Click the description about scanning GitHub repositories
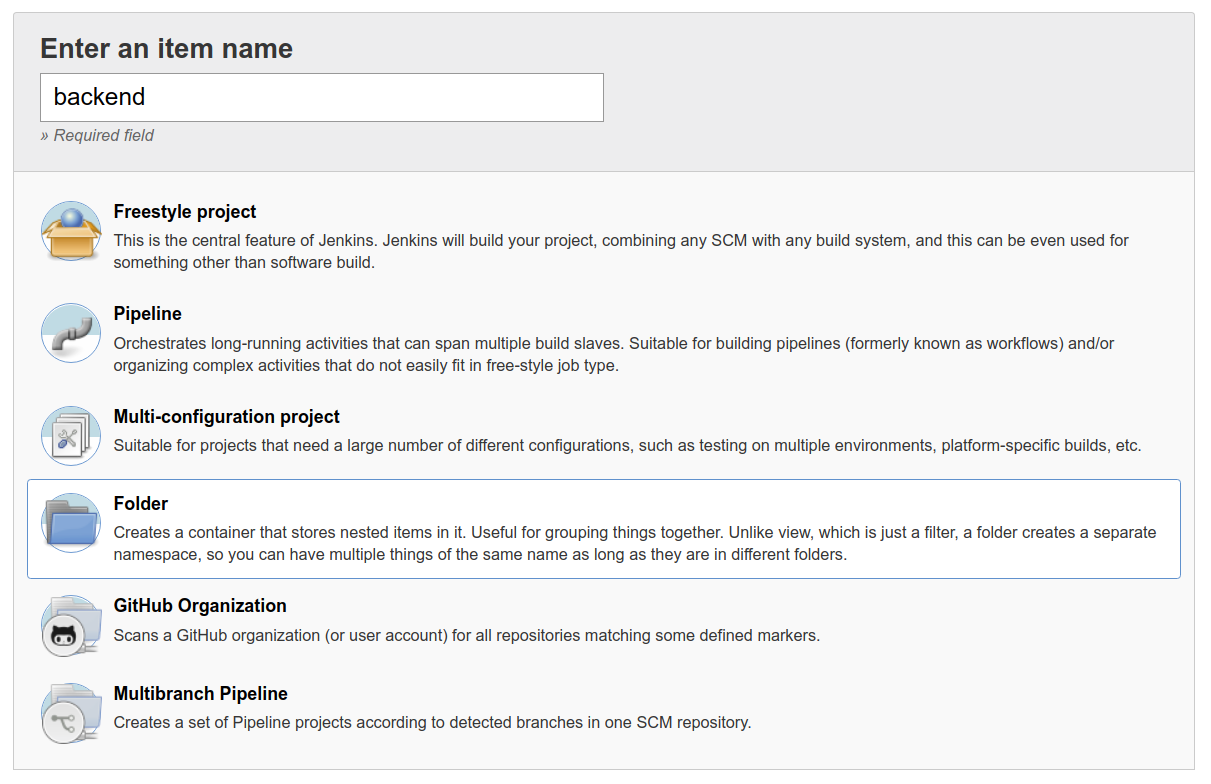Viewport: 1211px width, 784px height. (466, 635)
